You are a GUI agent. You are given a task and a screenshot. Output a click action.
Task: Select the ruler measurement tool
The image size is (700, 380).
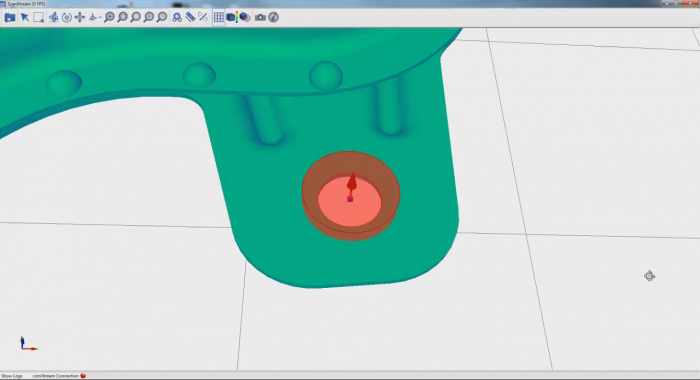tap(190, 17)
